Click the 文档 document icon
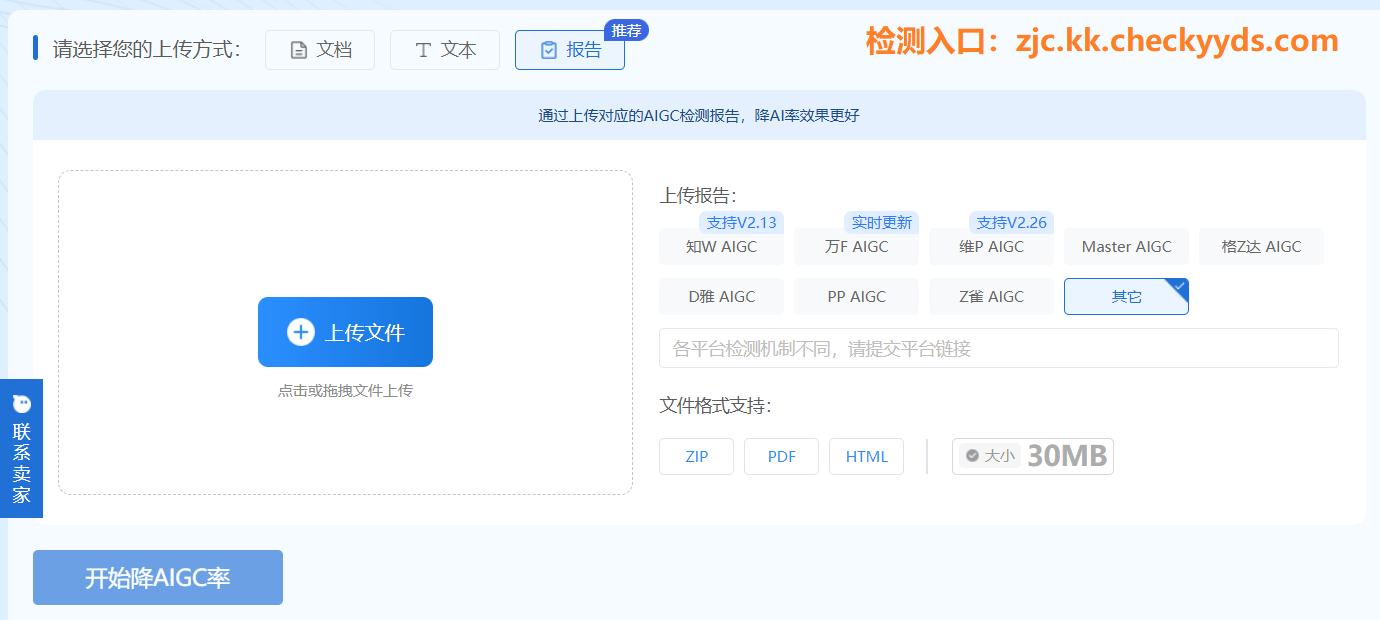This screenshot has width=1380, height=620. tap(298, 50)
